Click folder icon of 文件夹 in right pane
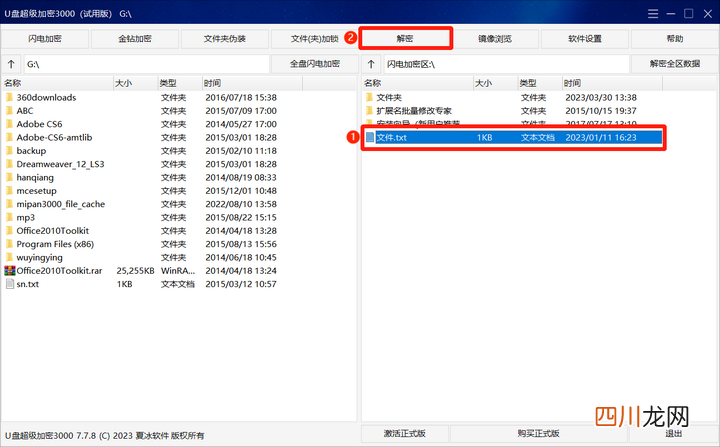This screenshot has height=447, width=720. (x=369, y=97)
